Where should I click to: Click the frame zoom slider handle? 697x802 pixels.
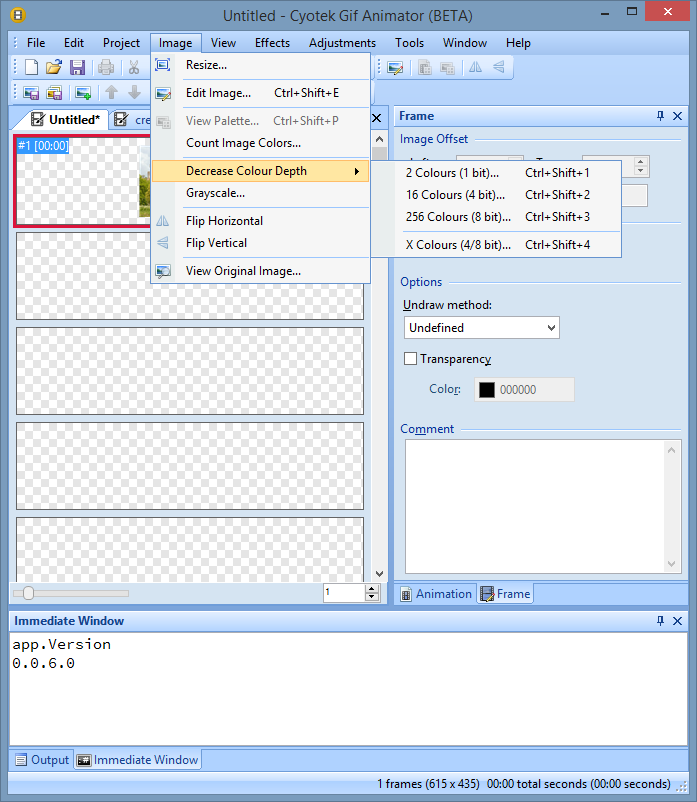(x=28, y=593)
